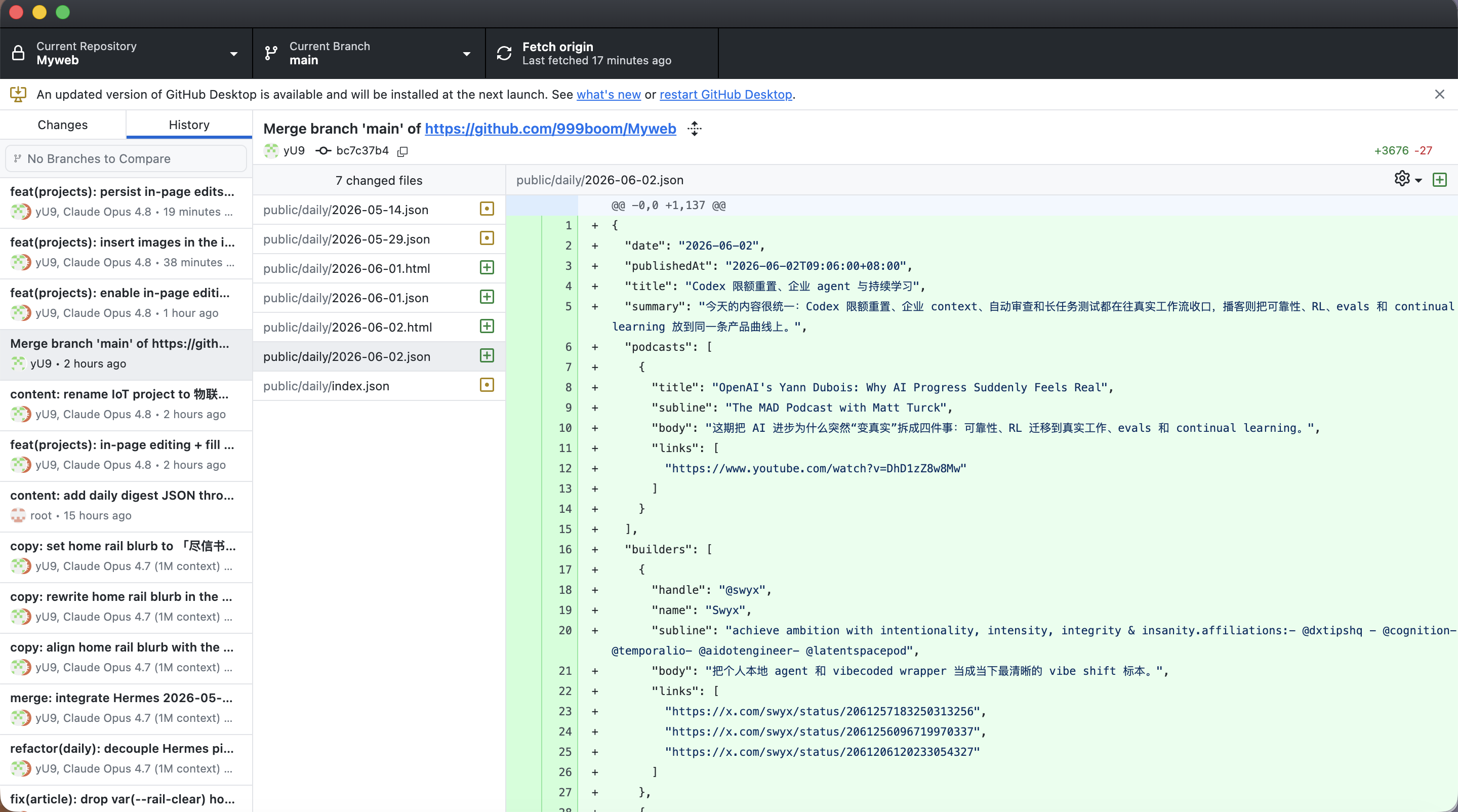
Task: Click the "+3676 -27" line change stats
Action: (1403, 150)
